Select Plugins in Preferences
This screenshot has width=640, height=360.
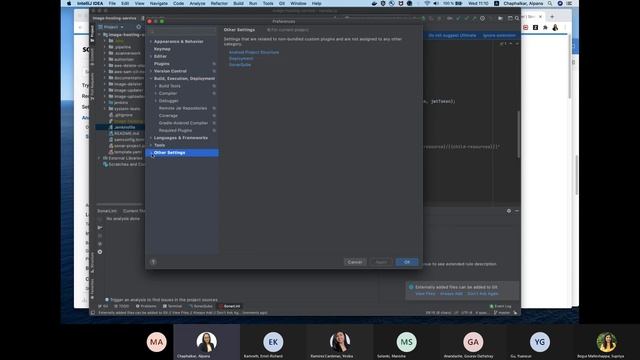(x=162, y=64)
